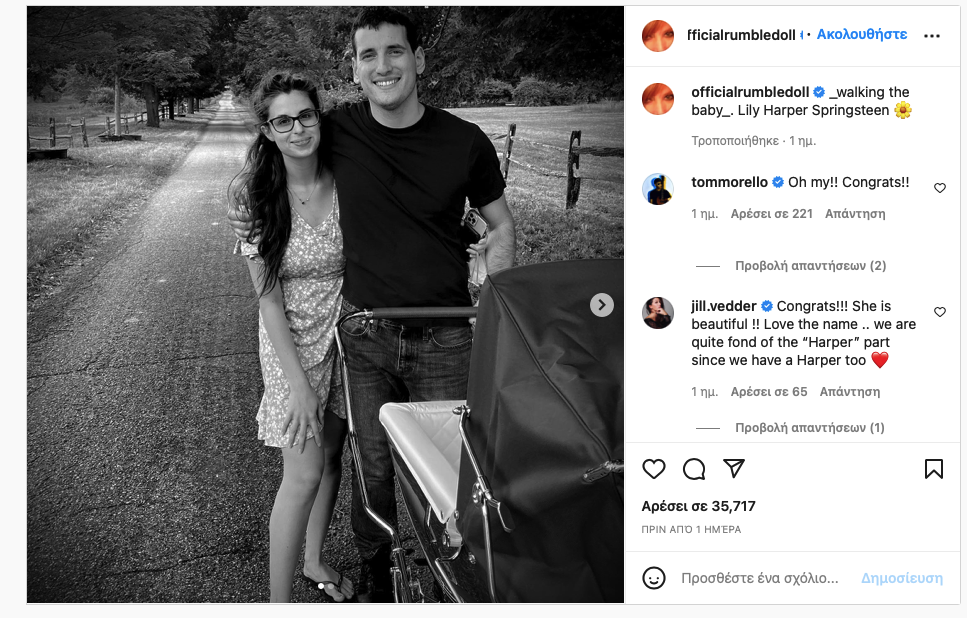View the 221 likes on tommorello's comment
The width and height of the screenshot is (967, 618).
tap(772, 214)
